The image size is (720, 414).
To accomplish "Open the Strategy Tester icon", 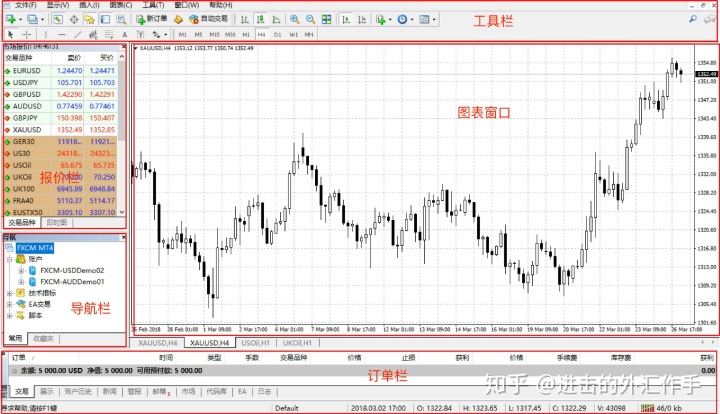I will [121, 19].
